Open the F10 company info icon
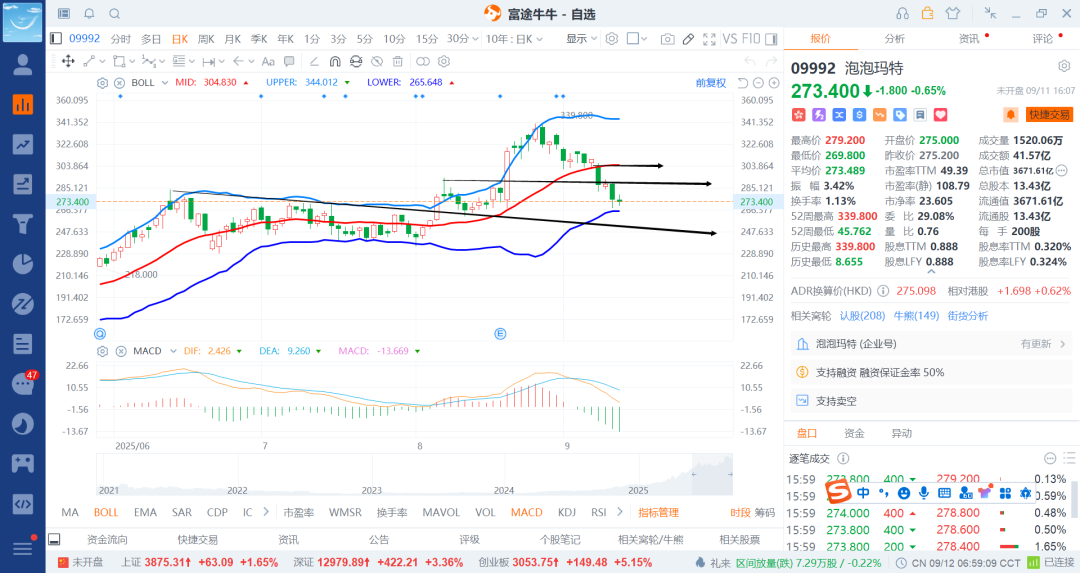 pos(751,39)
